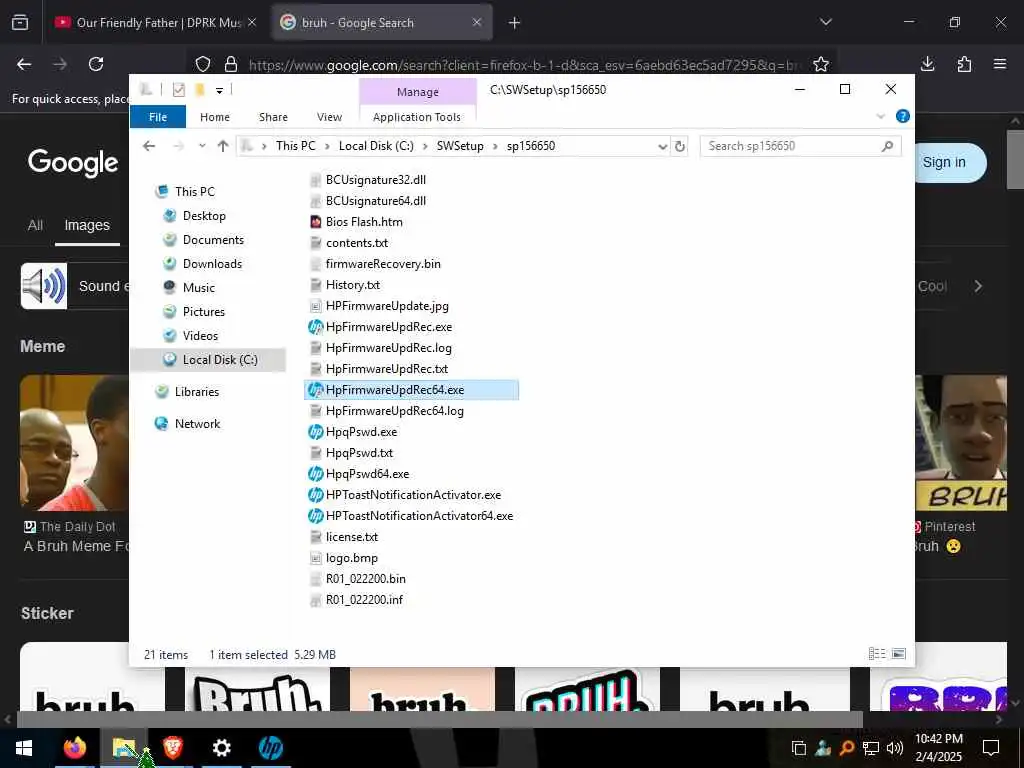
Task: Click the New Folder quick access icon
Action: tap(200, 89)
